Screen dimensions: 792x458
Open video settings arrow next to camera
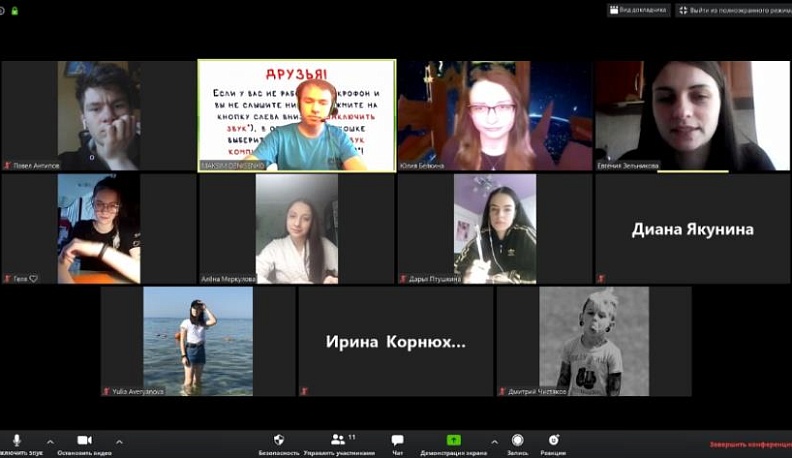pyautogui.click(x=119, y=441)
